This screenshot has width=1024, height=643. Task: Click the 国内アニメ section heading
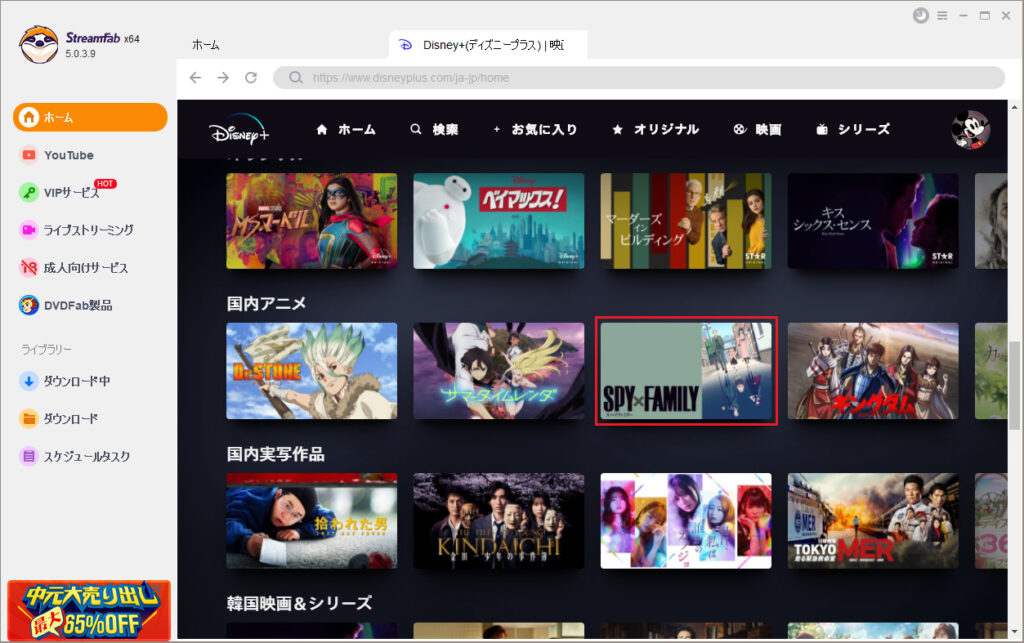tap(266, 304)
